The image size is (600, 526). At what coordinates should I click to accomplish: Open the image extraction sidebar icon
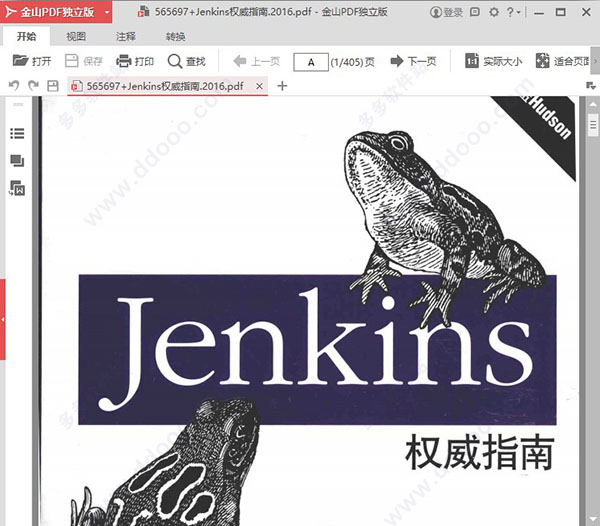click(17, 188)
